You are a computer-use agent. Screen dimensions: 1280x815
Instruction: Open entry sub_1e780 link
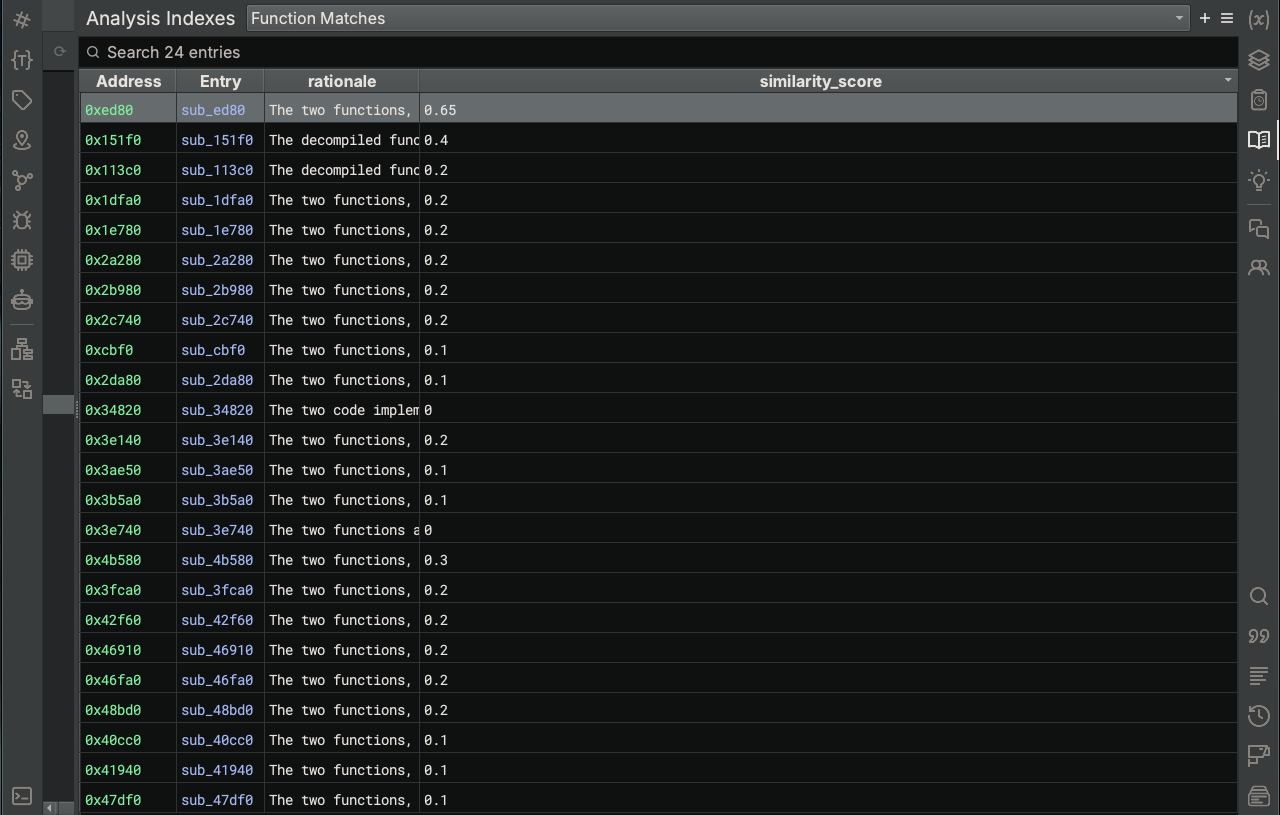(x=217, y=230)
